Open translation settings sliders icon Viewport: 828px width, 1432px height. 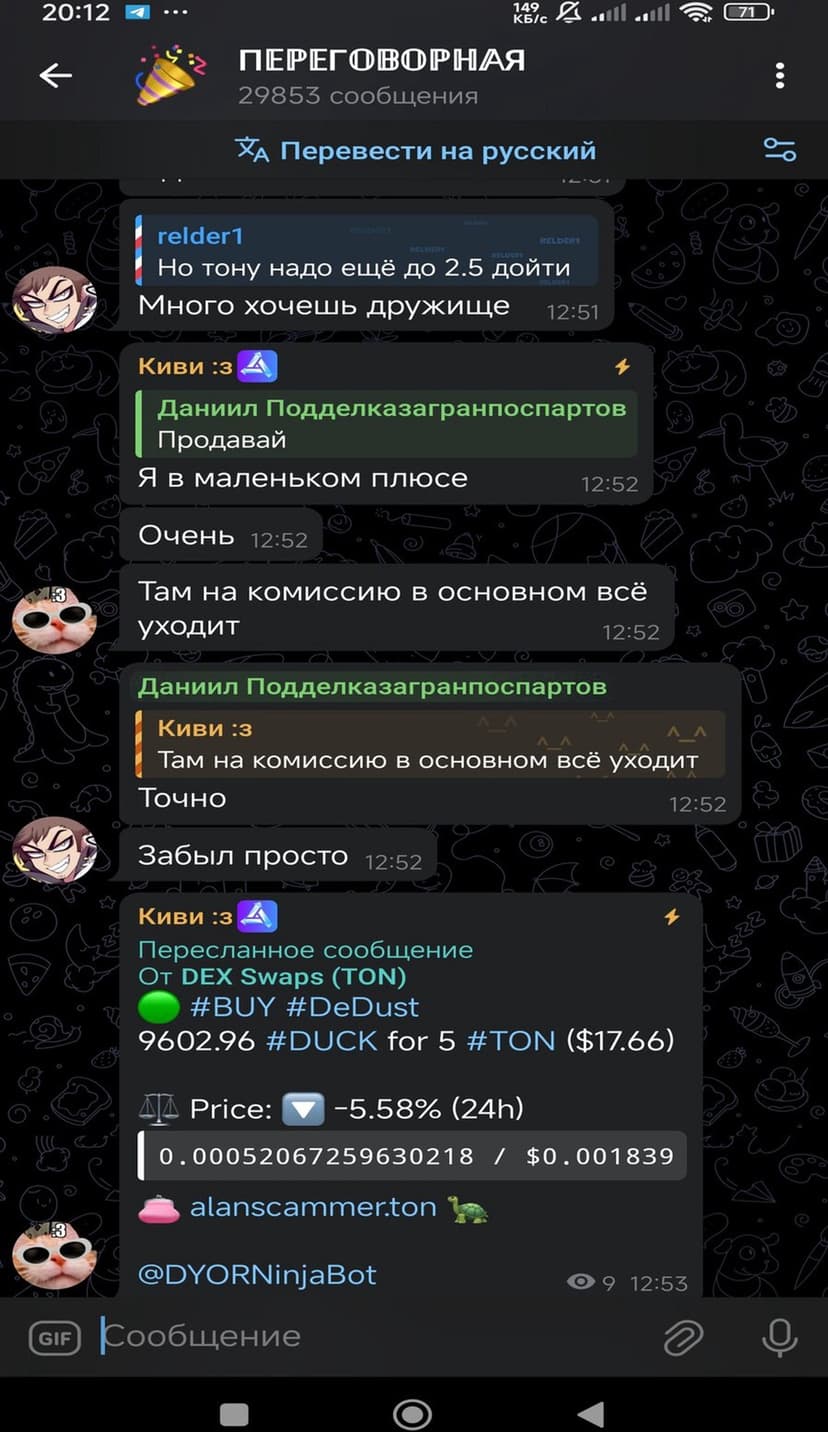(x=779, y=150)
